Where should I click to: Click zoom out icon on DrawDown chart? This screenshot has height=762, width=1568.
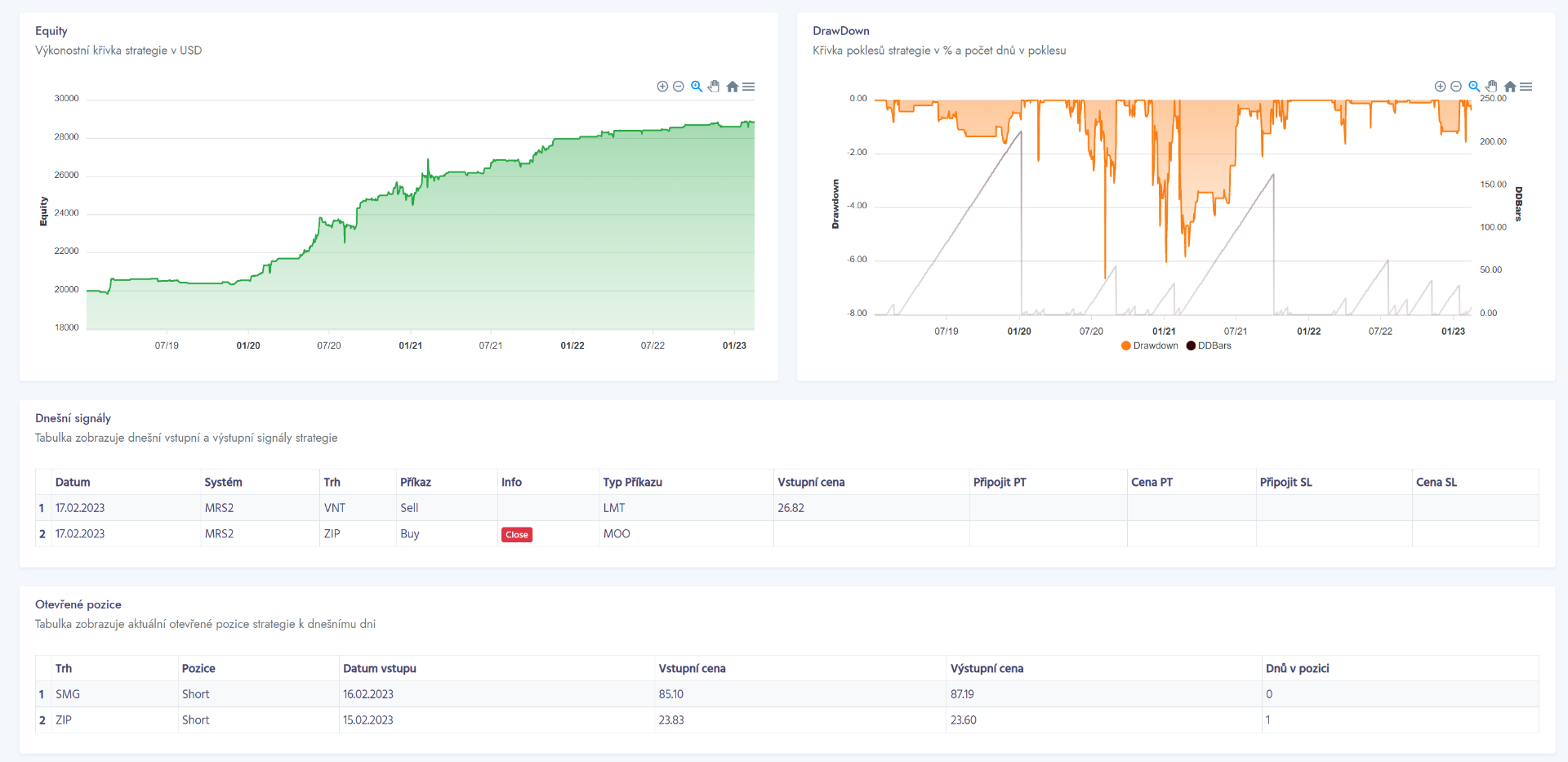pyautogui.click(x=1455, y=87)
